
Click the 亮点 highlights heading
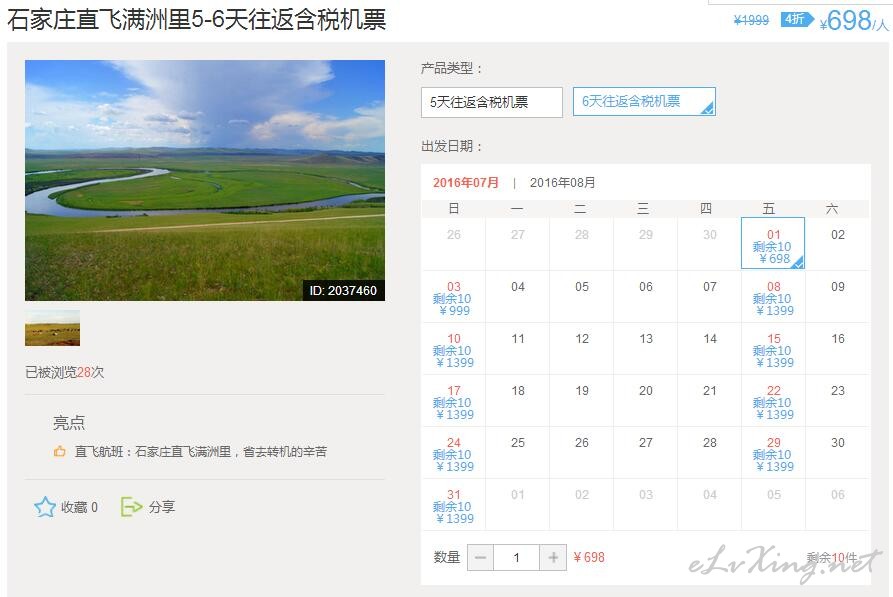coord(69,423)
